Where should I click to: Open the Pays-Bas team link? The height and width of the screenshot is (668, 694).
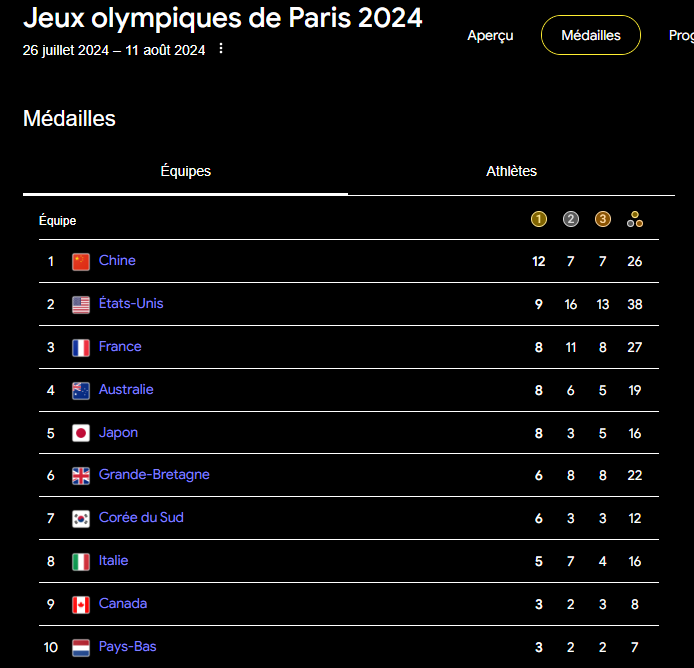pyautogui.click(x=127, y=647)
